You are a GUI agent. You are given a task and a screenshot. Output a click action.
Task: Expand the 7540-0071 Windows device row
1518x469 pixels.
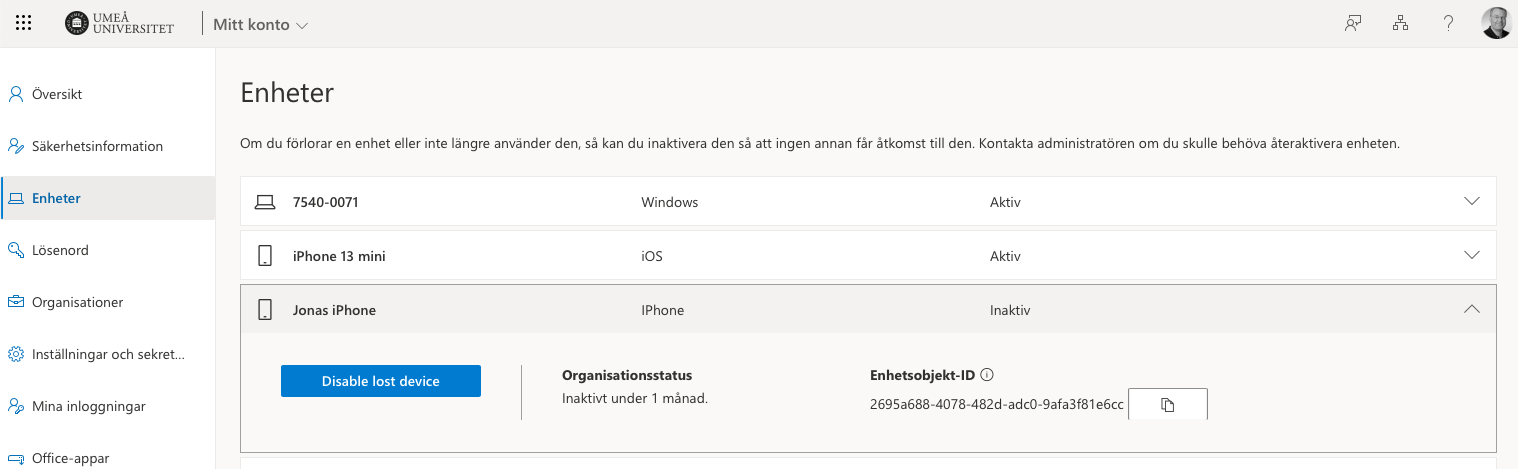(x=868, y=202)
